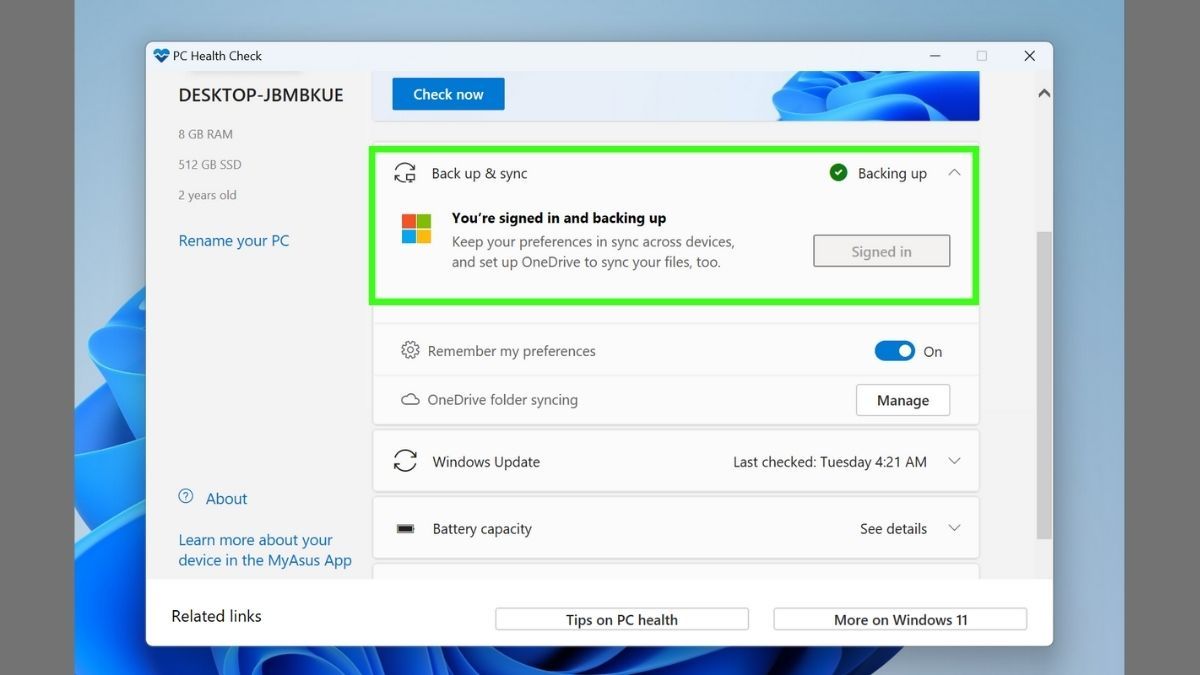The image size is (1200, 675).
Task: Click the green Backing up status checkmark
Action: (838, 172)
